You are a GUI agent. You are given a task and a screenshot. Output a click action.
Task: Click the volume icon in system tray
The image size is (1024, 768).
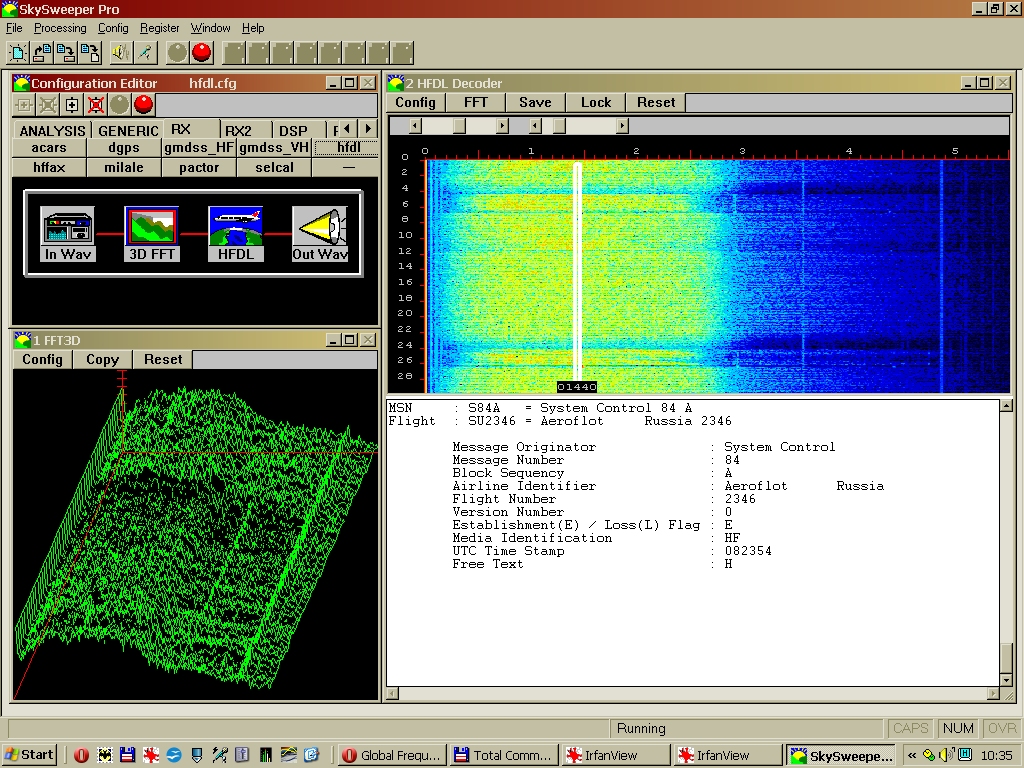(945, 756)
